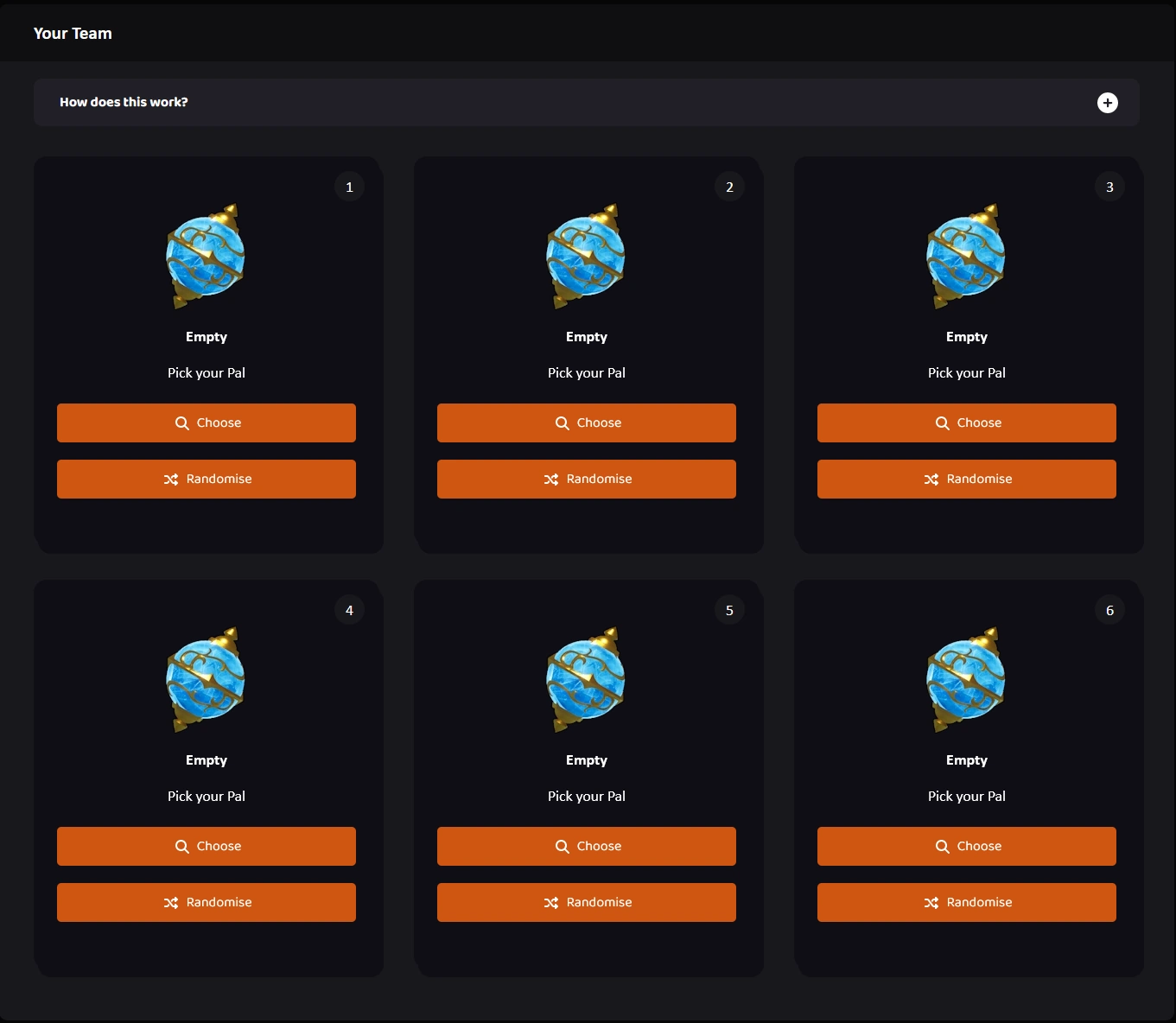
Task: Click the slot number 4 badge
Action: pos(349,610)
